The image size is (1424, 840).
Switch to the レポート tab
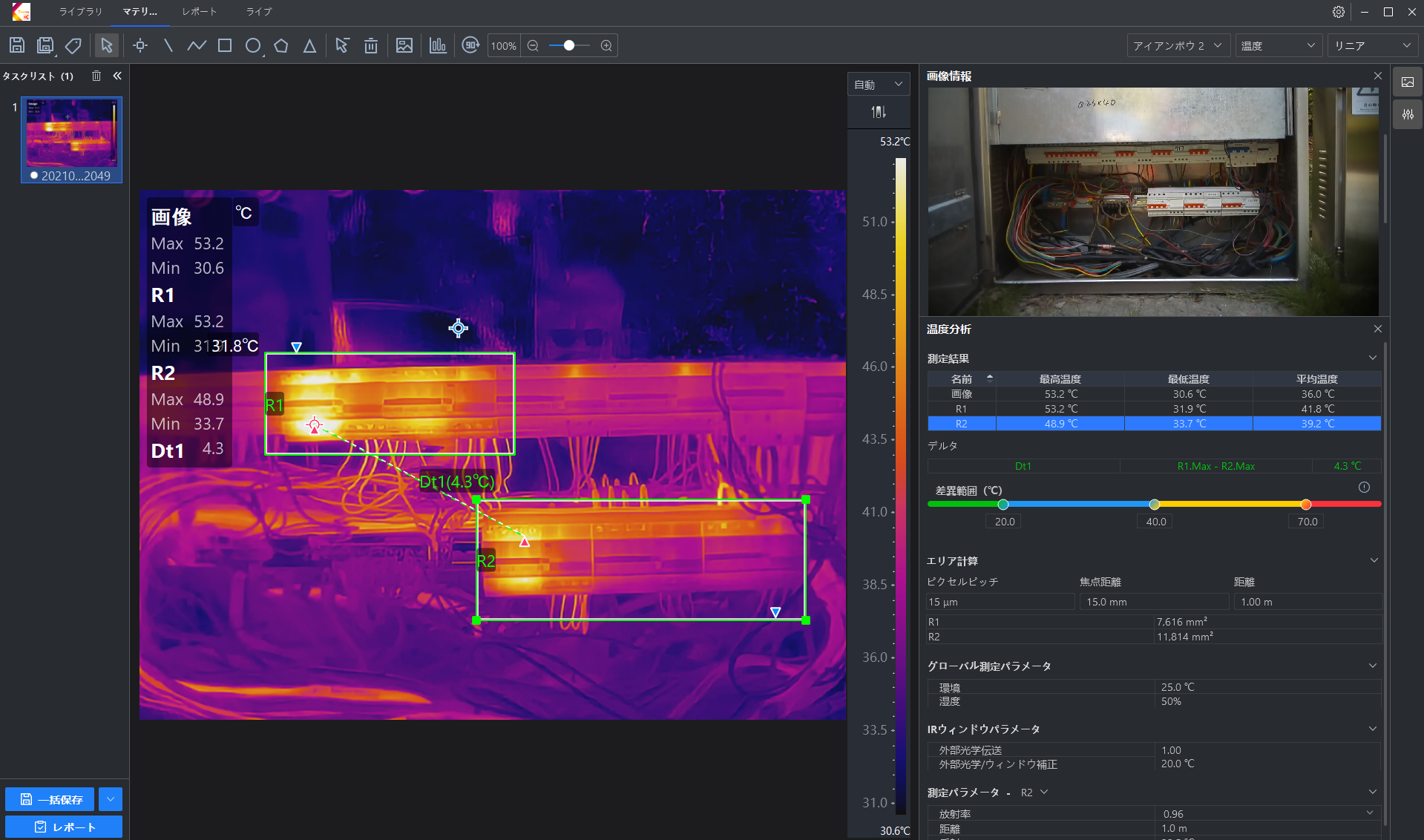coord(200,12)
